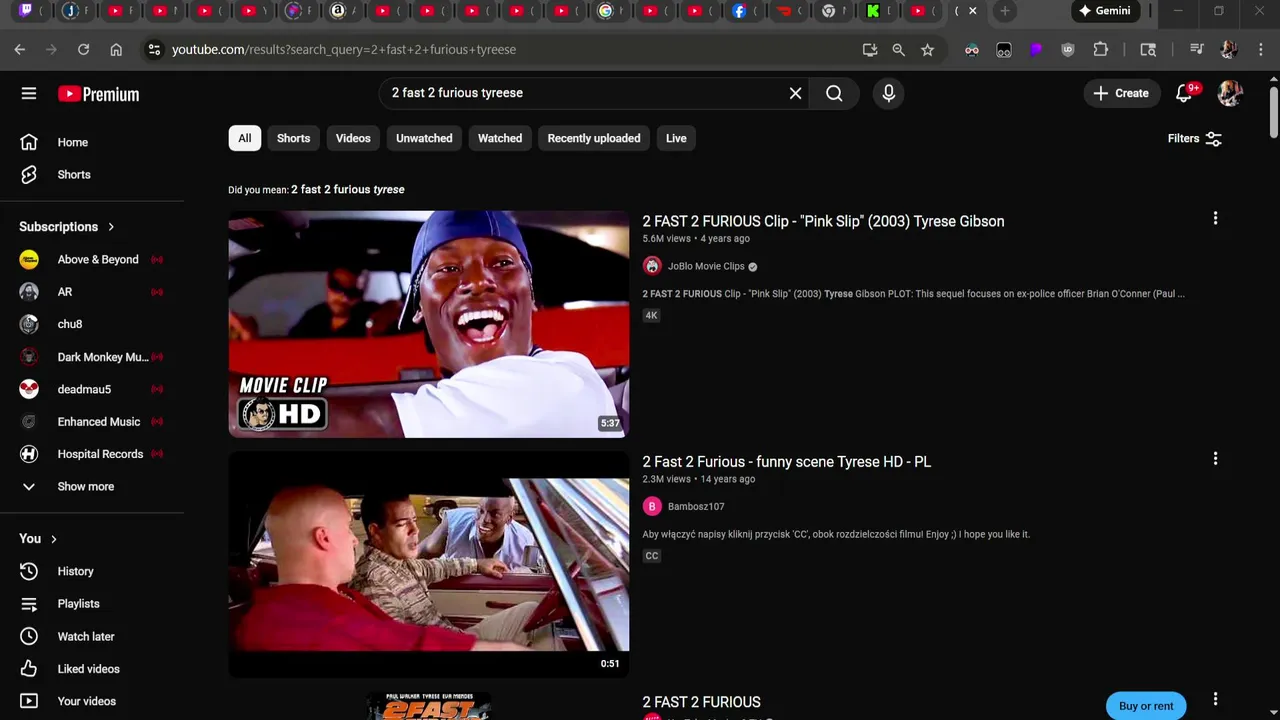This screenshot has height=720, width=1280.
Task: Open the YouTube guide hamburger menu
Action: click(x=29, y=93)
